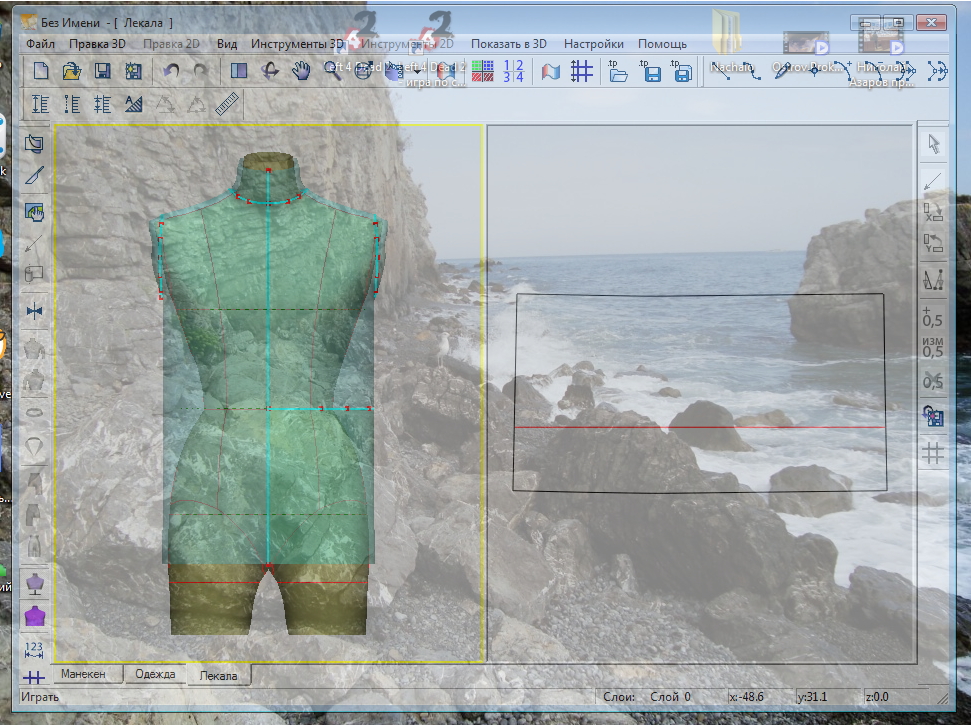Click the rotate view icon
971x725 pixels.
269,71
